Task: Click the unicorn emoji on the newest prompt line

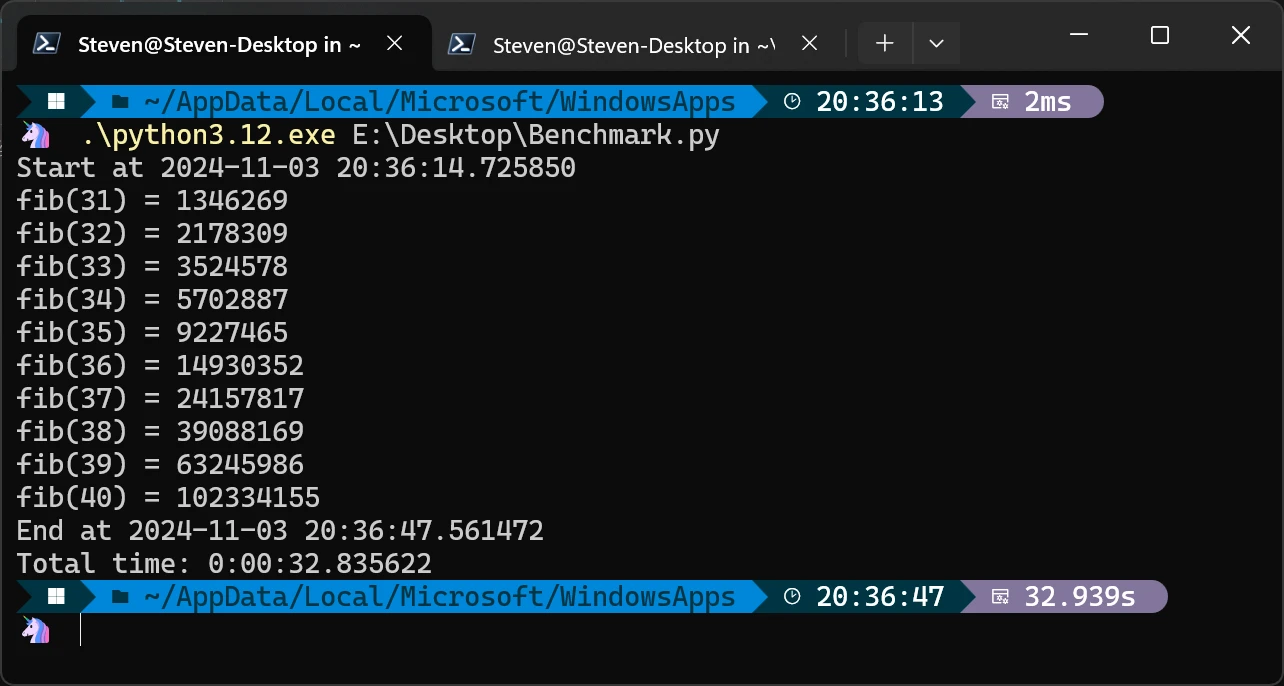Action: click(x=35, y=629)
